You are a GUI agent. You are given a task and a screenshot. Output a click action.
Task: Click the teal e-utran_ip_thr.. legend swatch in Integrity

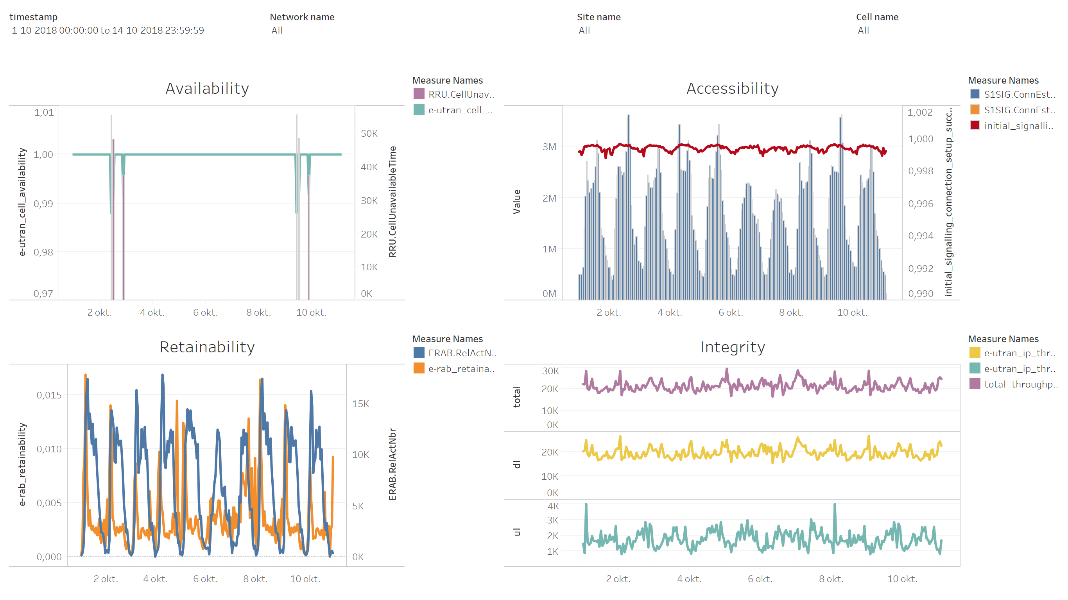[x=975, y=368]
